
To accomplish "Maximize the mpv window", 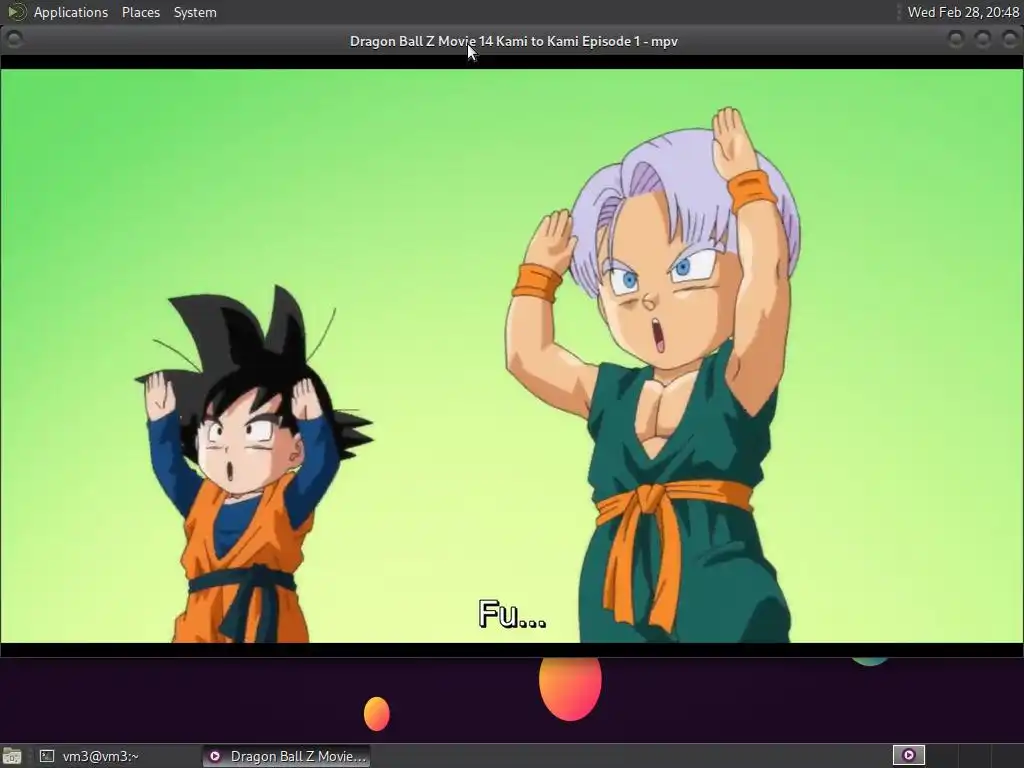I will pos(982,40).
